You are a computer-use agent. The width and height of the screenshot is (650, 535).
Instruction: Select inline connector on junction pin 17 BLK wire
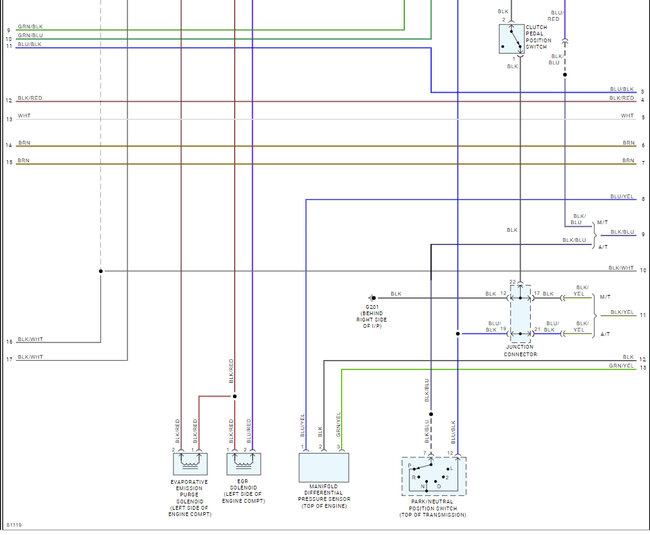coord(562,298)
